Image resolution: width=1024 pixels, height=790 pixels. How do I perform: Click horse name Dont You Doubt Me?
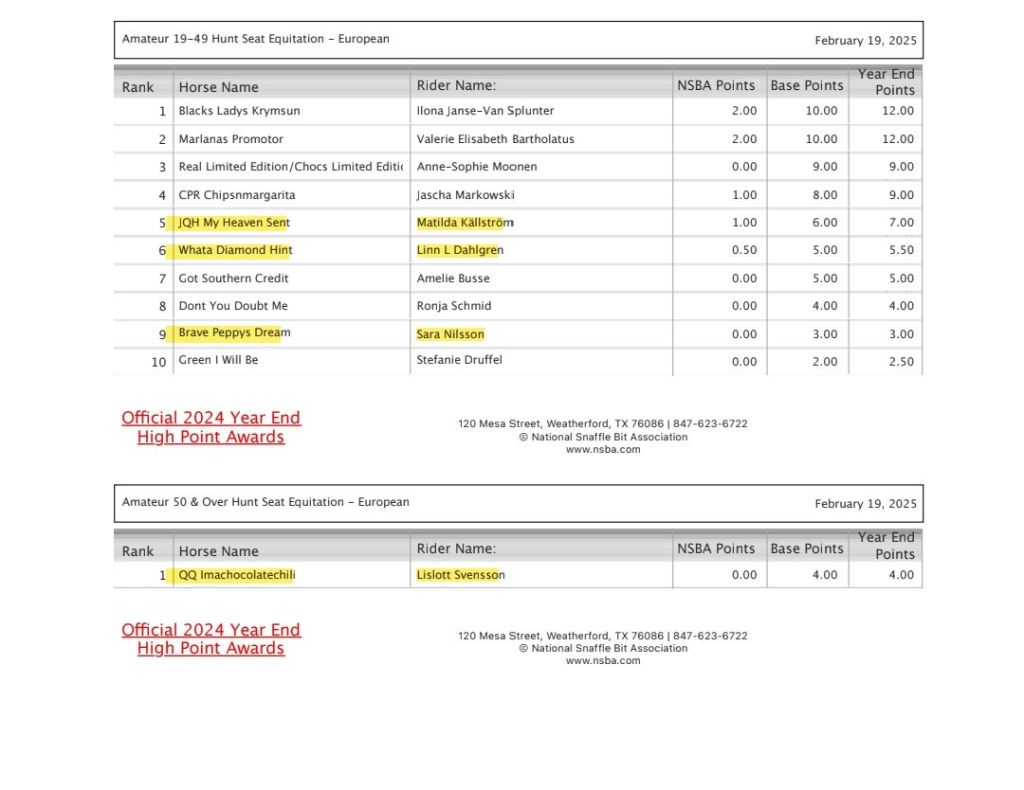pos(233,306)
